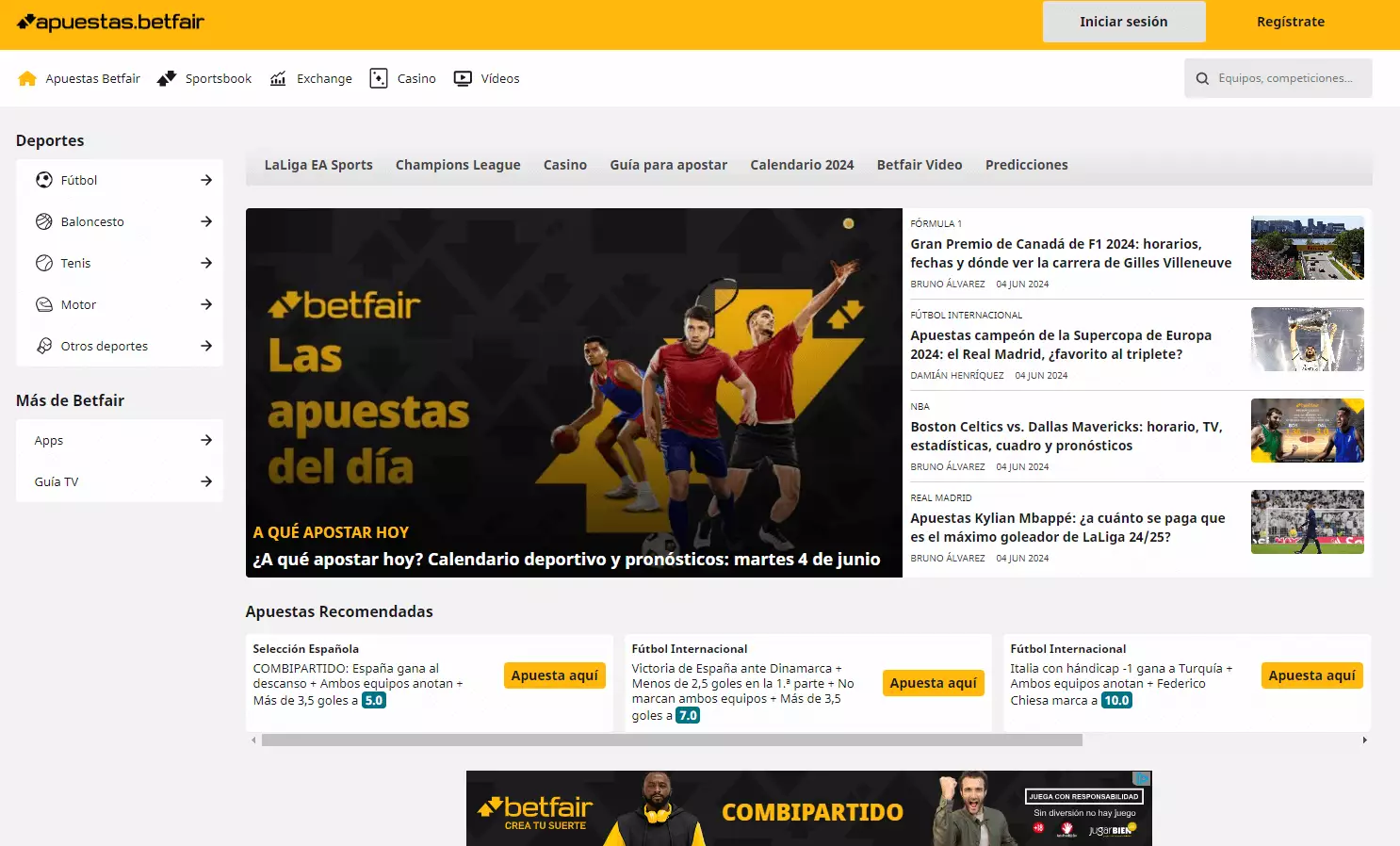The width and height of the screenshot is (1400, 846).
Task: Click the Vídeos play-screen icon
Action: pyautogui.click(x=463, y=78)
